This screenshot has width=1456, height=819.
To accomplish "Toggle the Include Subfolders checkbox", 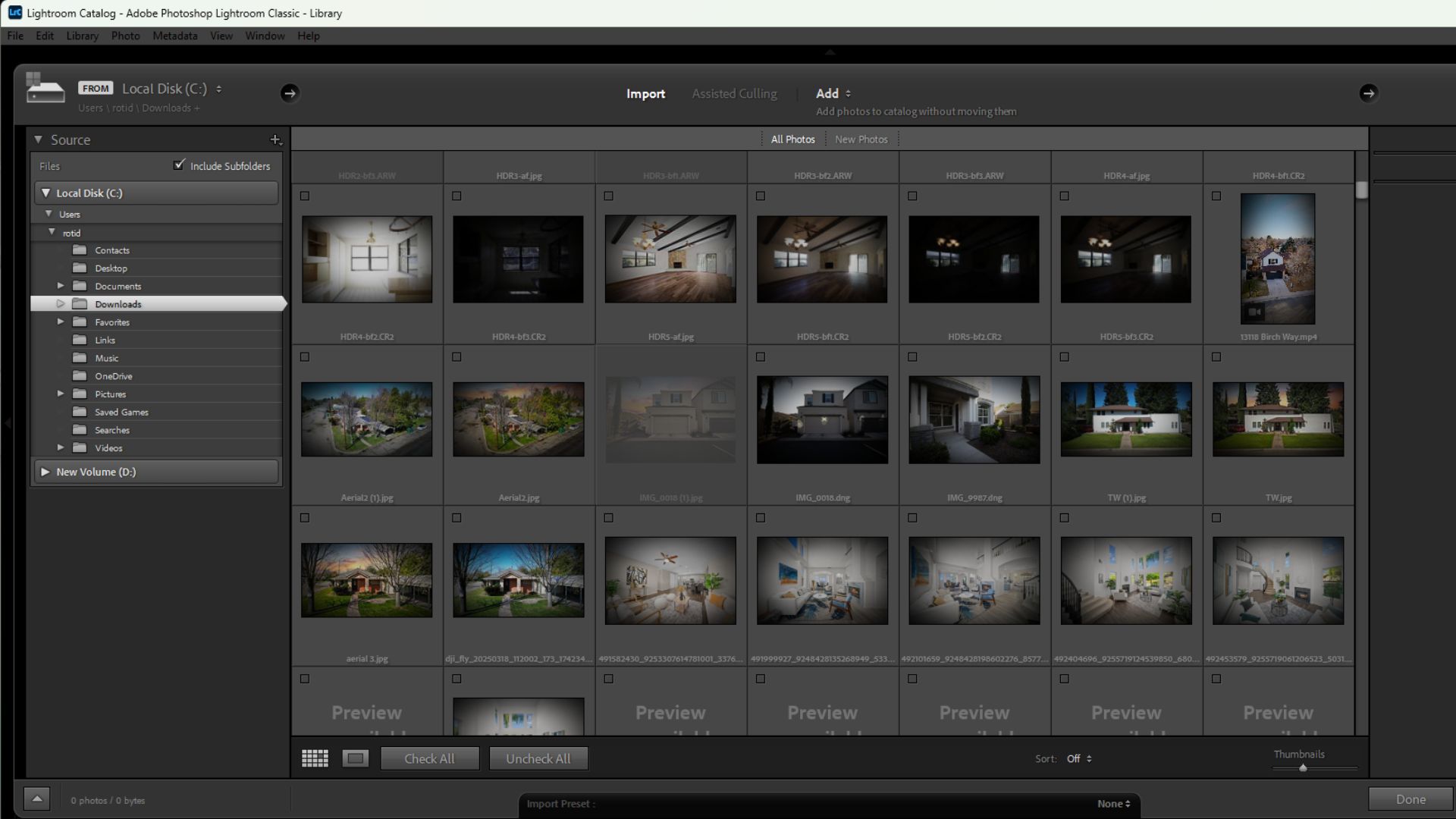I will [x=179, y=165].
